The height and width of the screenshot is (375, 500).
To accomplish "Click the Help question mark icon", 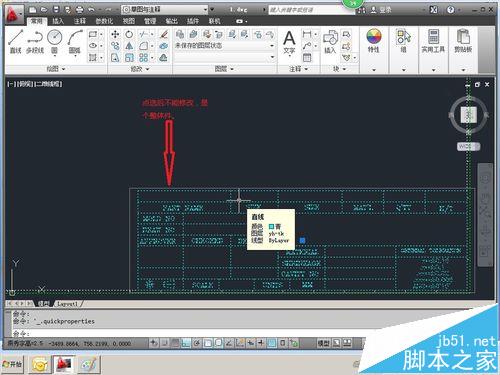I will pyautogui.click(x=451, y=10).
